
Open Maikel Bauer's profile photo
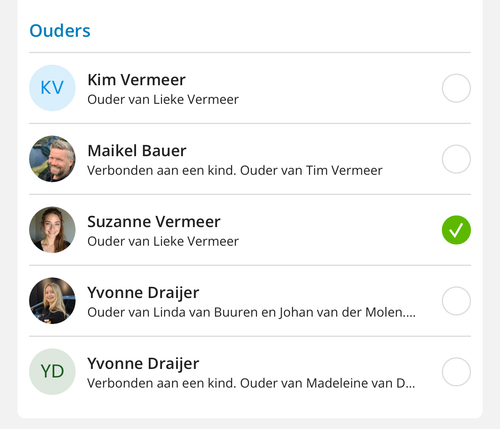(52, 159)
